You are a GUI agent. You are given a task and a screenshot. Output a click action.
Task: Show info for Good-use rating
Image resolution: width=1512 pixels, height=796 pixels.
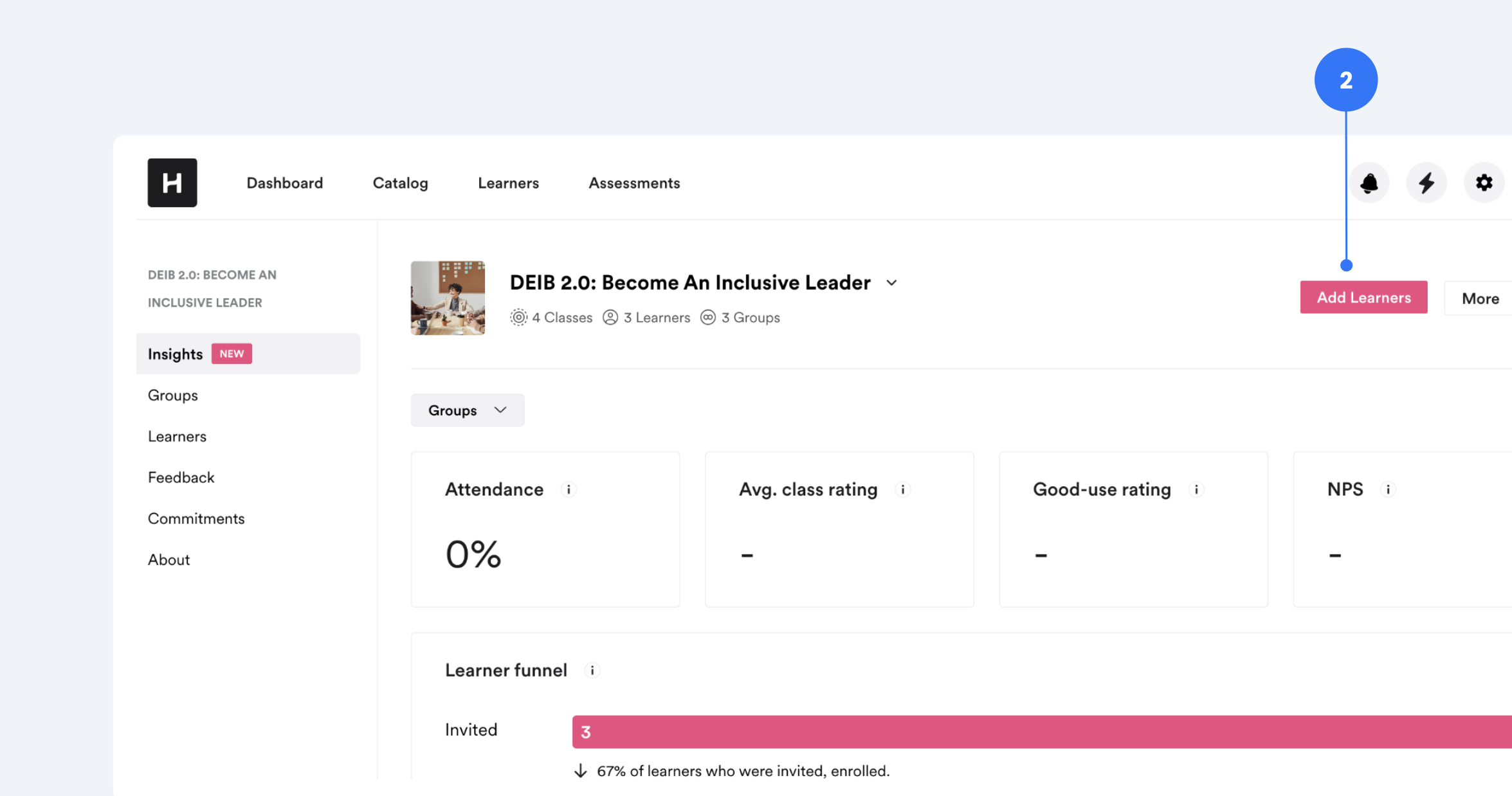1196,490
